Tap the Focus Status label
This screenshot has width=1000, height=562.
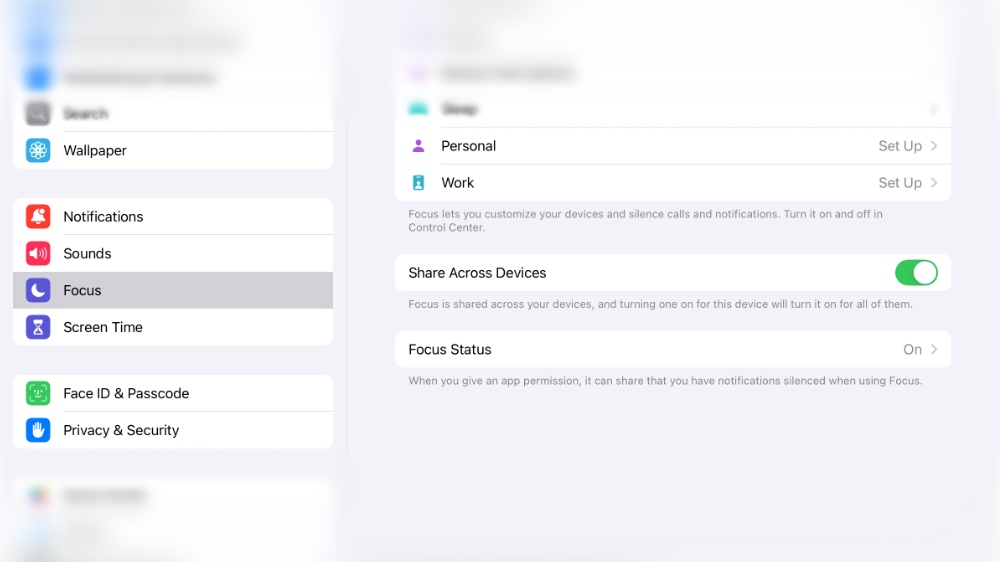click(x=450, y=350)
